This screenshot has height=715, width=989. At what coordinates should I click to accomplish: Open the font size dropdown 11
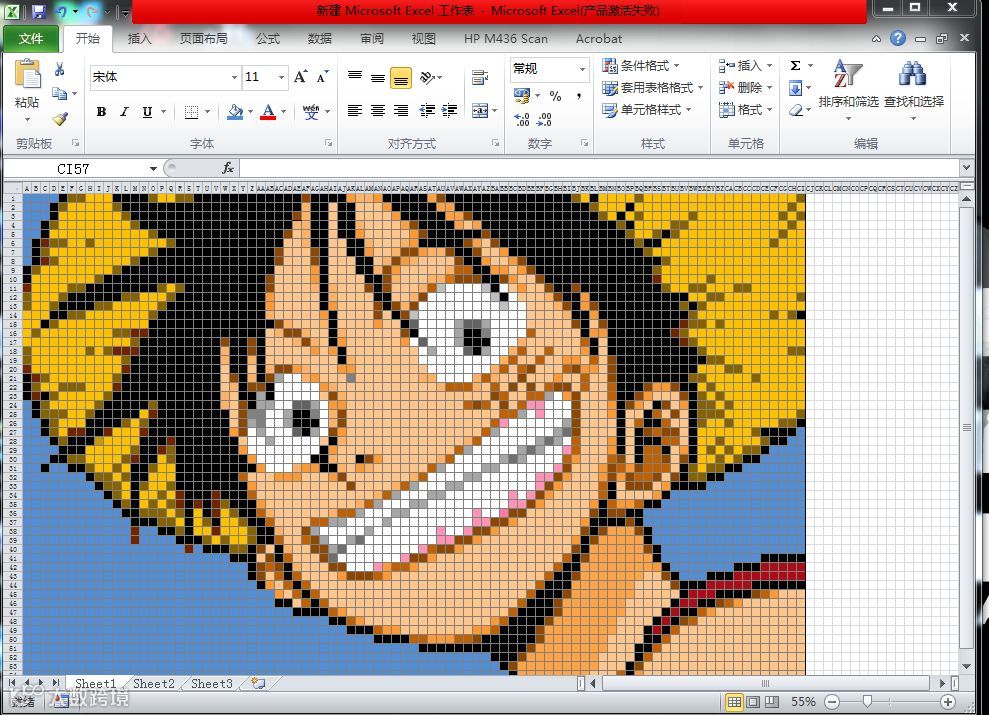coord(281,78)
